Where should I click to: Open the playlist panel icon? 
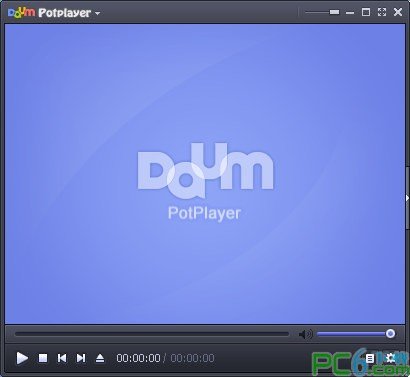tap(370, 358)
